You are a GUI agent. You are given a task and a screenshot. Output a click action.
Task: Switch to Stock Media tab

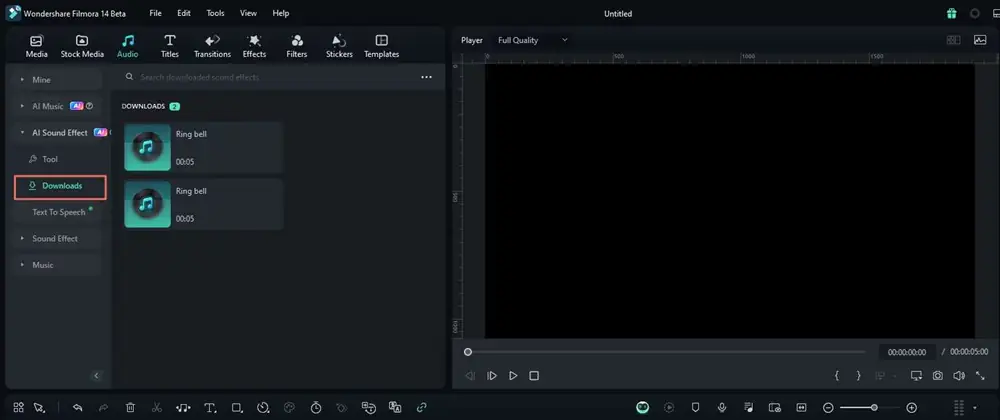pos(82,47)
